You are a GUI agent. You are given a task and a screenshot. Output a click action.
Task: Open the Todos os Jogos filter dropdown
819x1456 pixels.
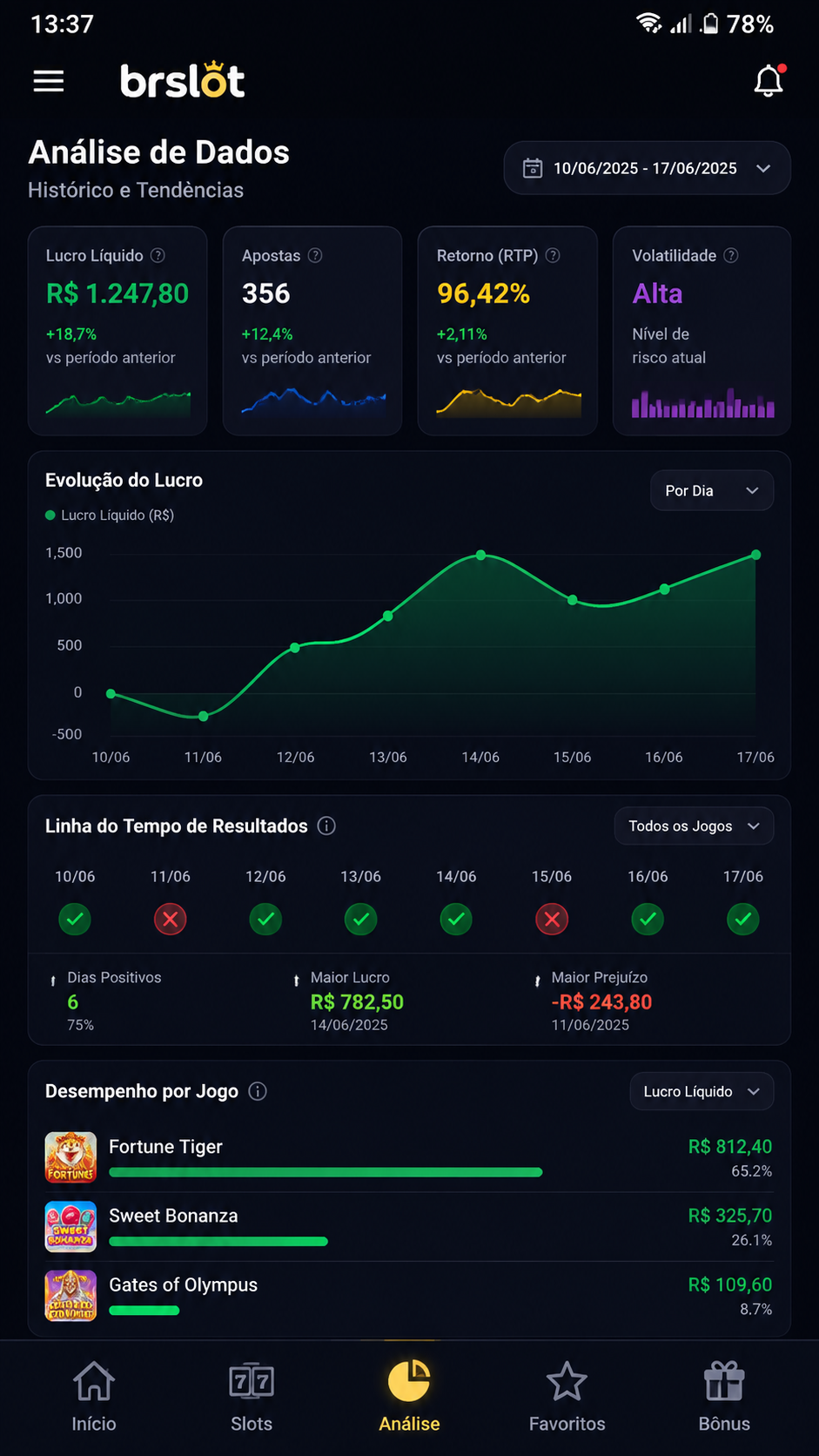point(694,826)
